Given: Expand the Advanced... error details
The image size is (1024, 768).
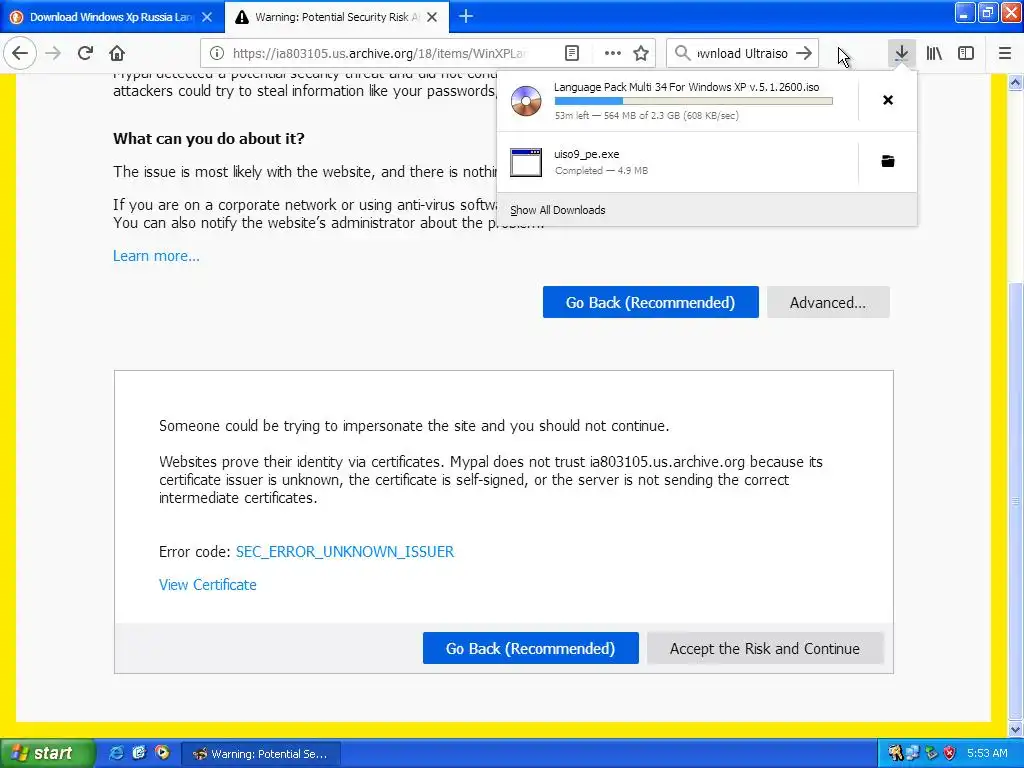Looking at the screenshot, I should click(x=827, y=302).
